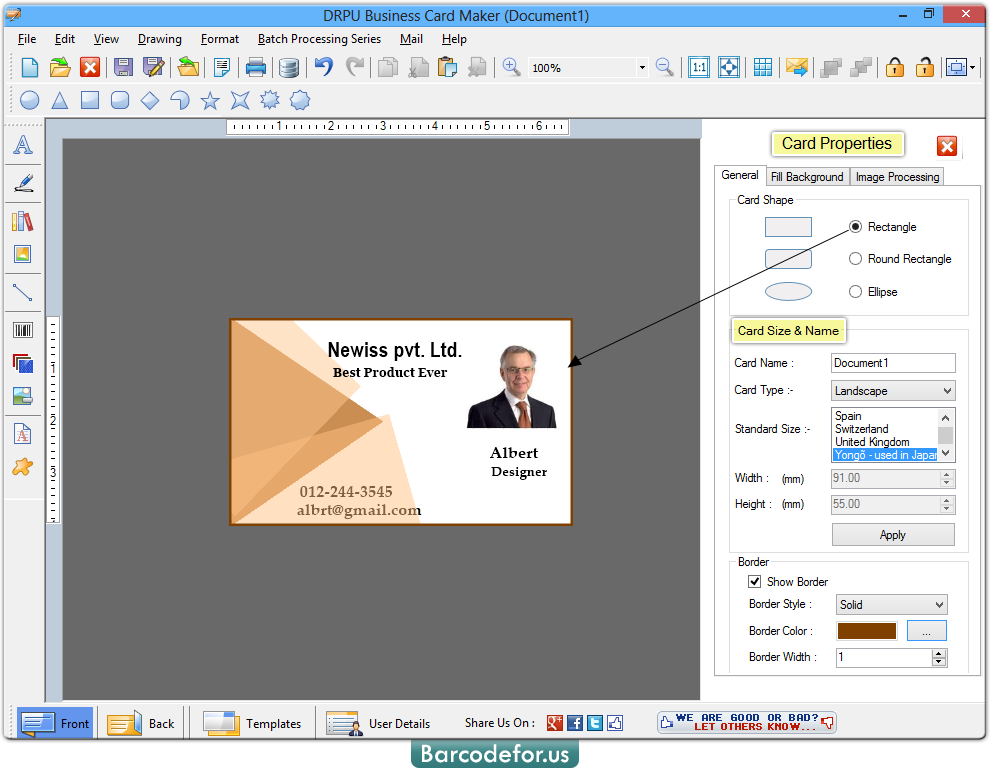990x768 pixels.
Task: Click the locked padlock icon
Action: 895,67
